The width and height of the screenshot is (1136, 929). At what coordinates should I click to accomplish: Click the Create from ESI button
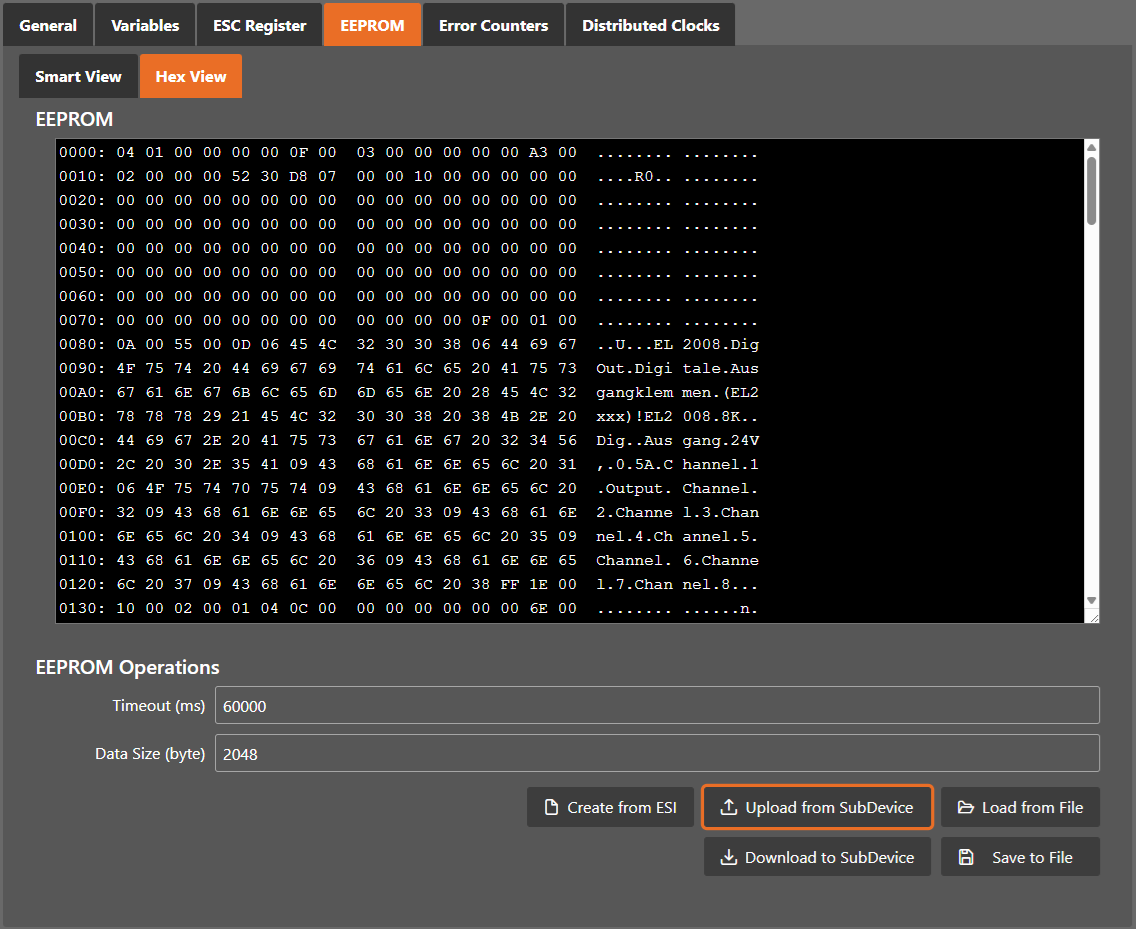pos(610,807)
